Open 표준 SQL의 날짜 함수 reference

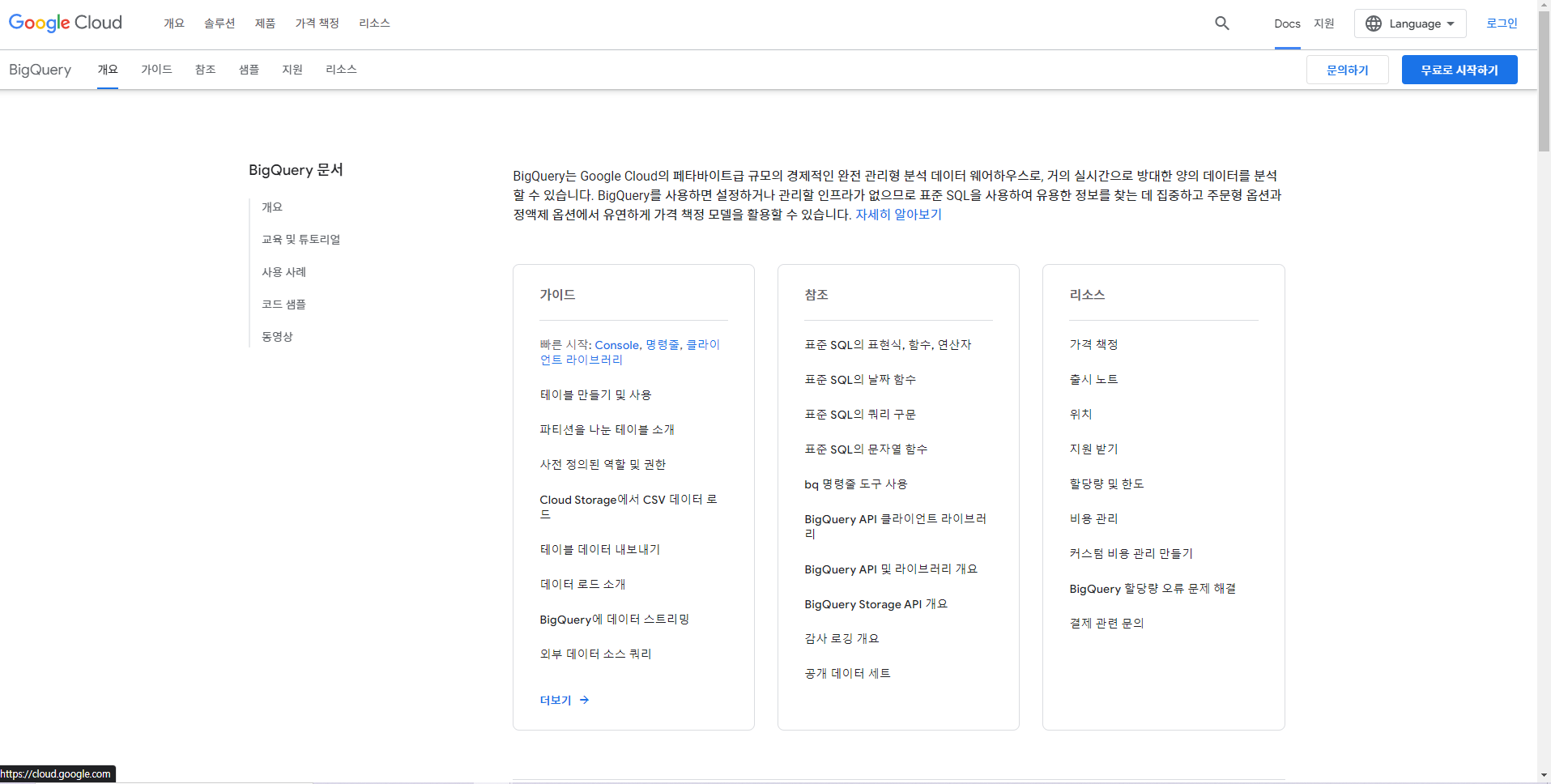coord(860,380)
